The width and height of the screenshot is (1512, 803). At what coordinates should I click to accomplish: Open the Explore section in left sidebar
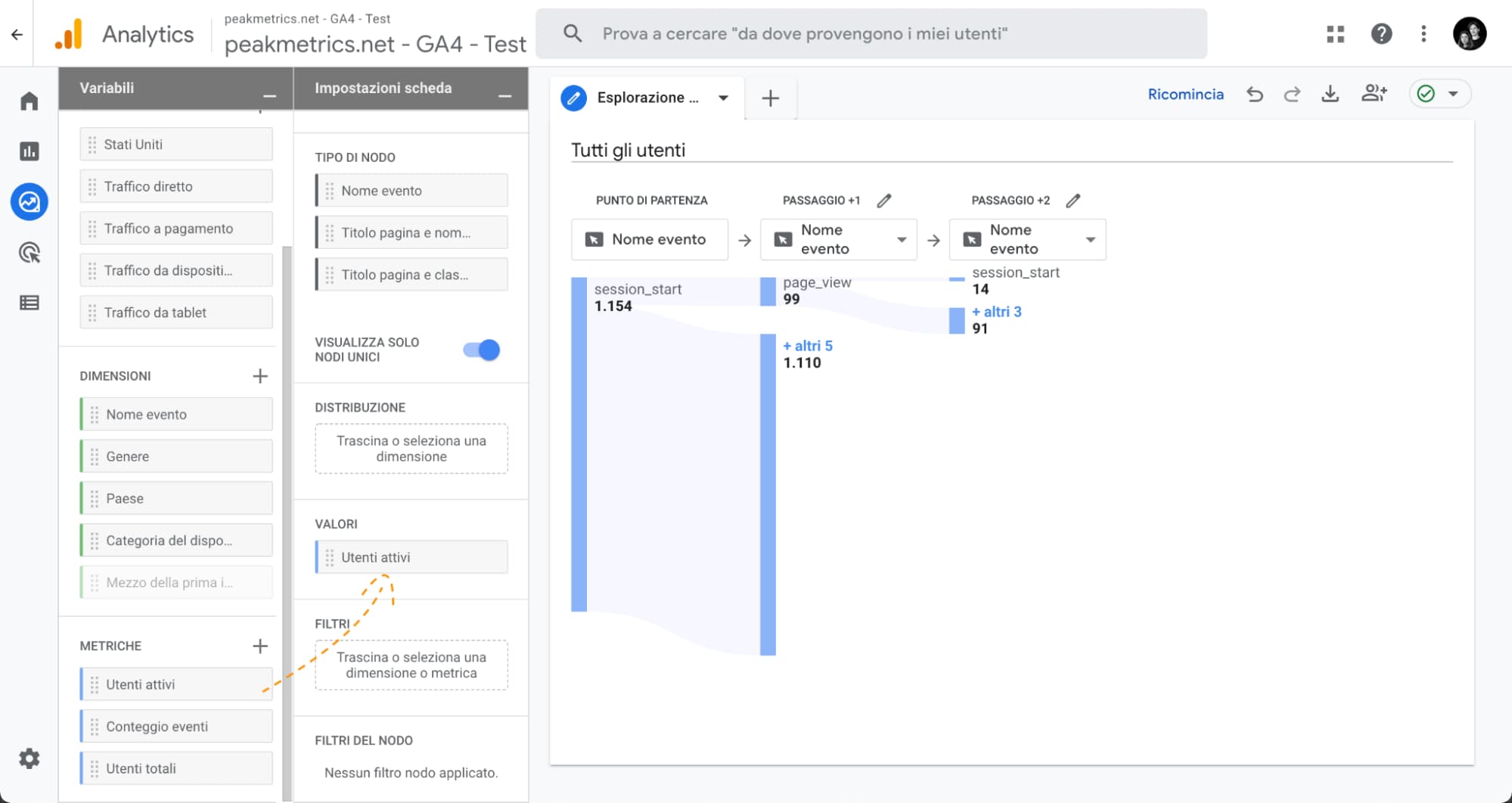tap(29, 202)
